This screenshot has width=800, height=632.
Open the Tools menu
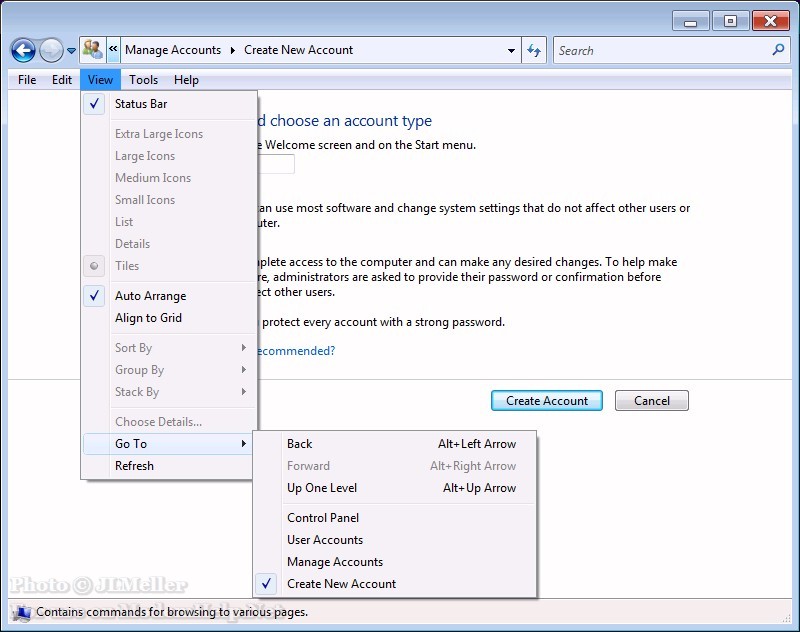[143, 80]
